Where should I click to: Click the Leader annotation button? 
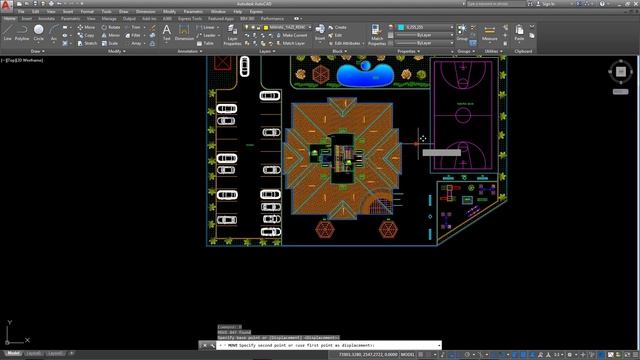tap(207, 35)
